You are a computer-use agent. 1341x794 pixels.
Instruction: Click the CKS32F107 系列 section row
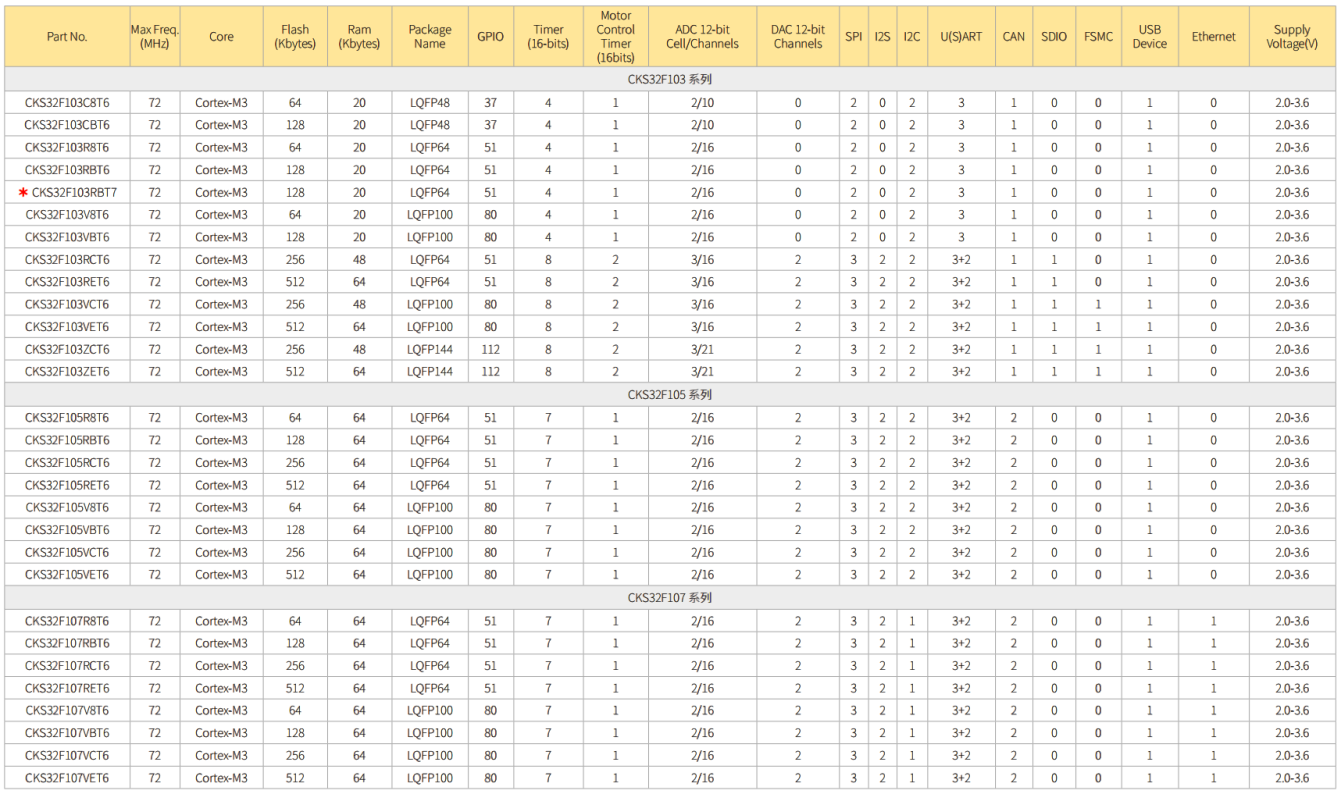(670, 598)
